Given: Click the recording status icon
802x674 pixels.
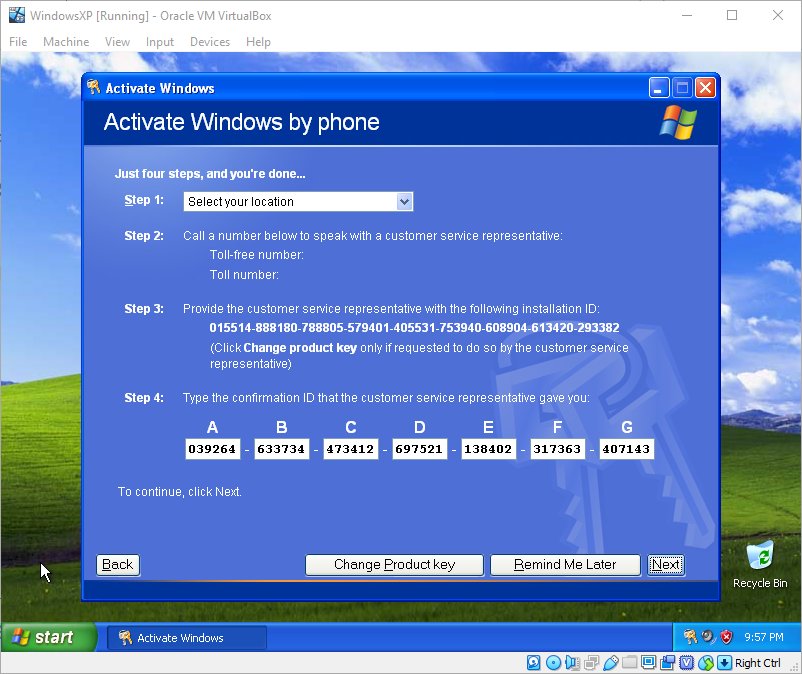Looking at the screenshot, I should pyautogui.click(x=667, y=663).
